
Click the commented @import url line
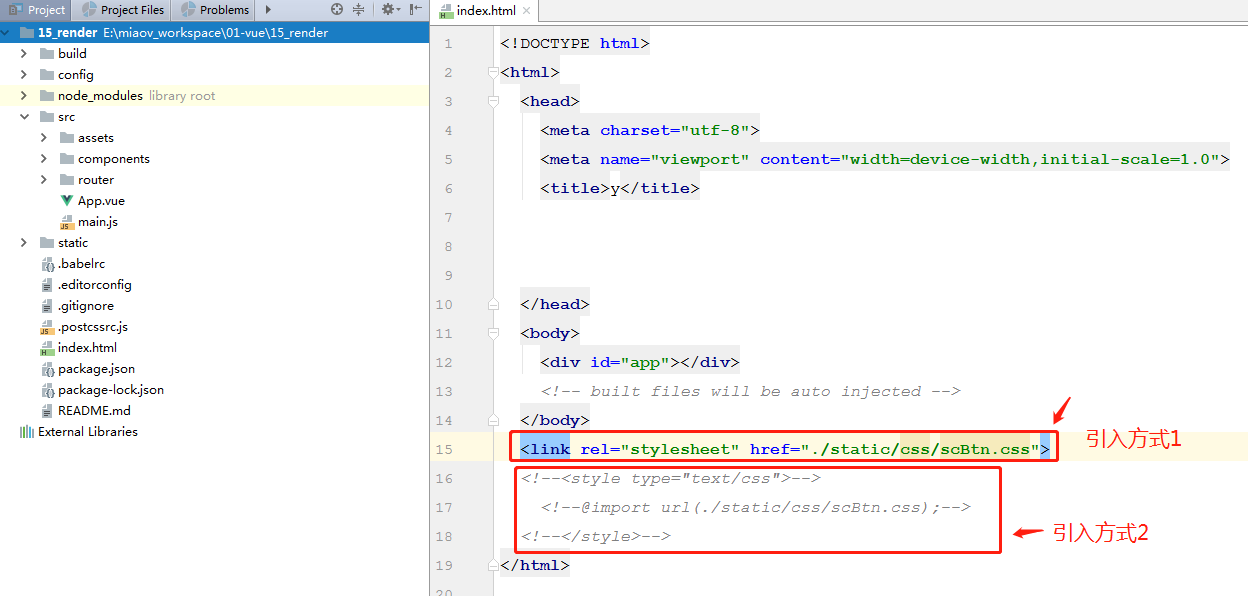coord(756,507)
